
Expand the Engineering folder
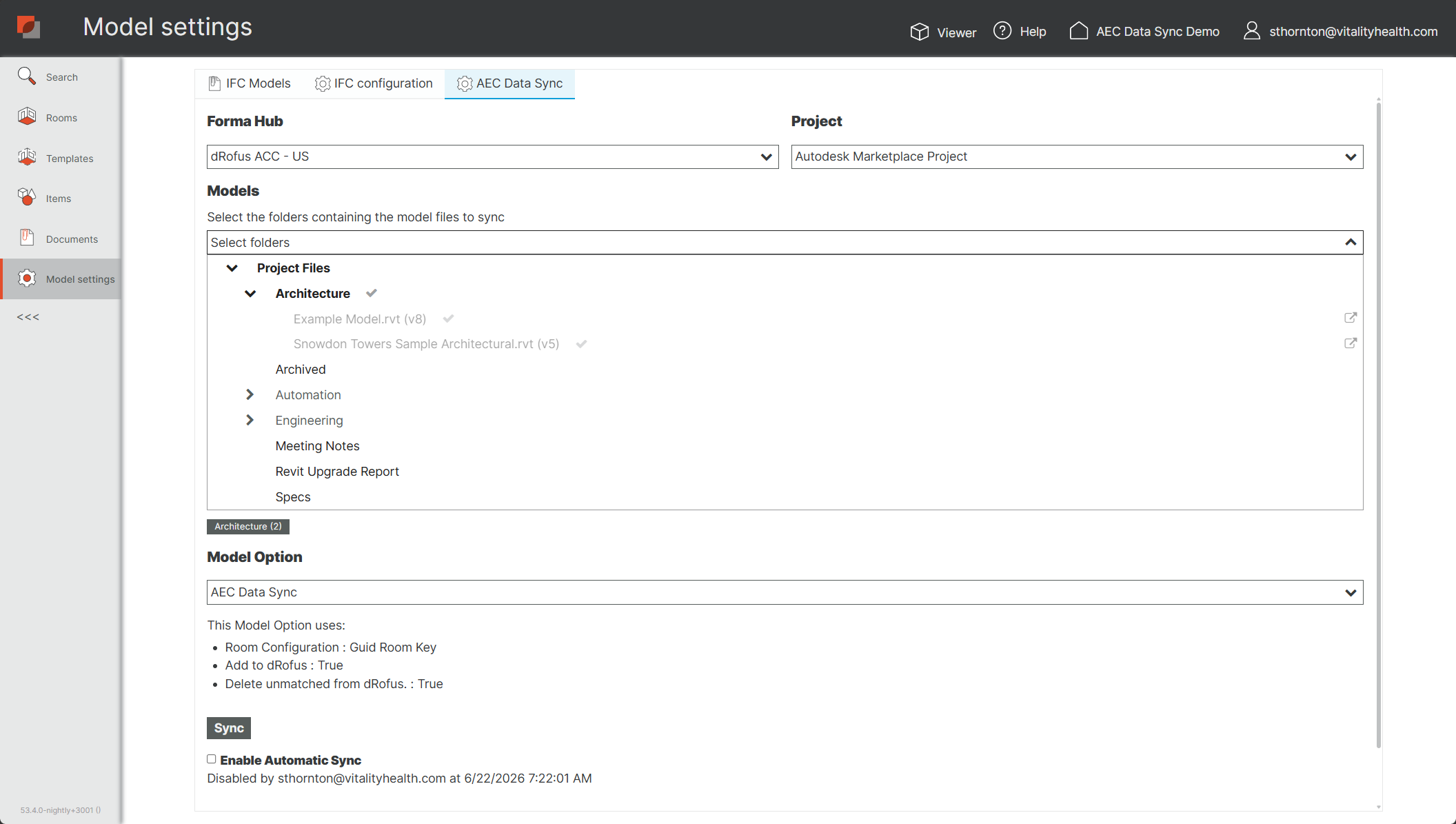coord(250,421)
